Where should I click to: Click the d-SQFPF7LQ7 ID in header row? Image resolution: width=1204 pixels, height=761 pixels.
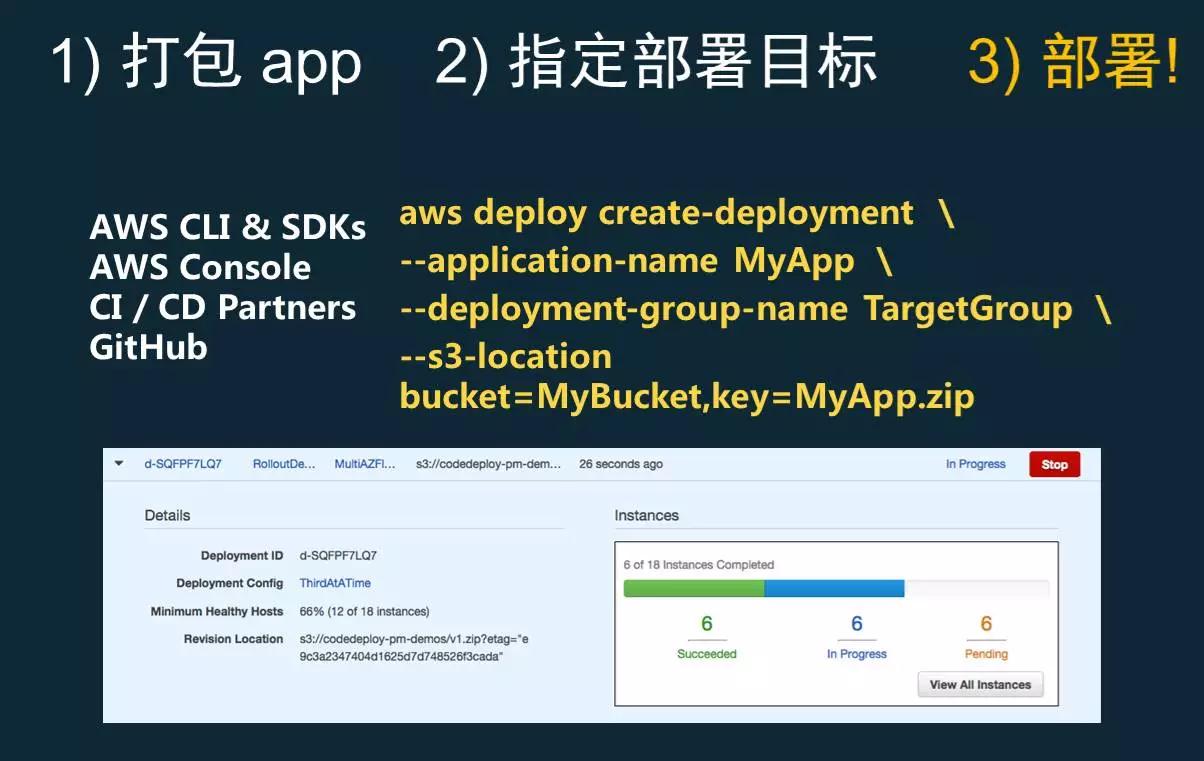183,464
